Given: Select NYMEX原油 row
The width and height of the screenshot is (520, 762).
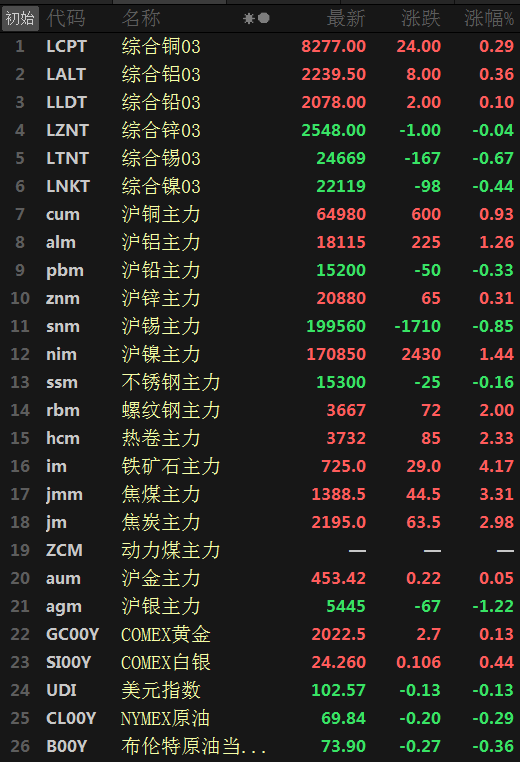Looking at the screenshot, I should [260, 718].
